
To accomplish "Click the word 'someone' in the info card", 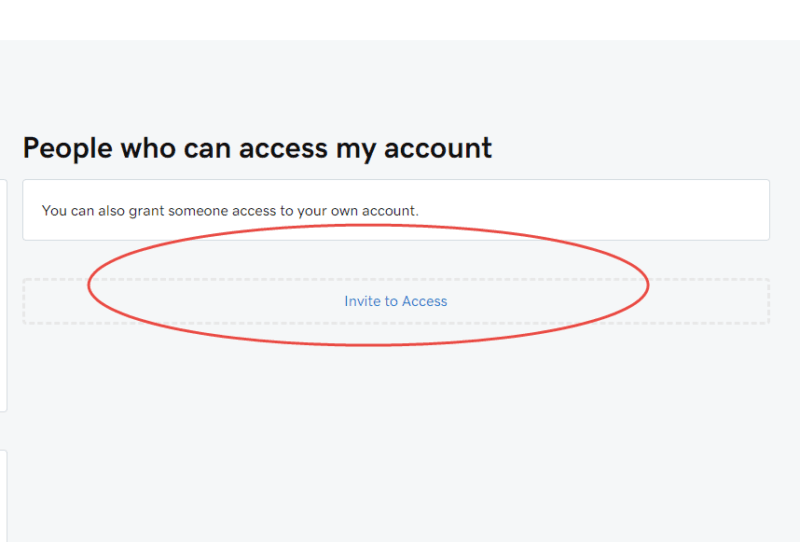I will coord(198,211).
